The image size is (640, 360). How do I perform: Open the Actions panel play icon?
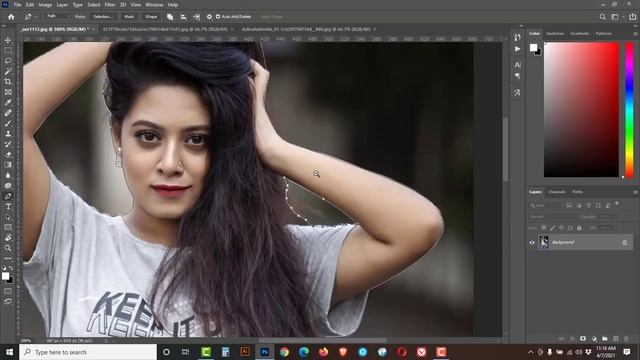(517, 49)
